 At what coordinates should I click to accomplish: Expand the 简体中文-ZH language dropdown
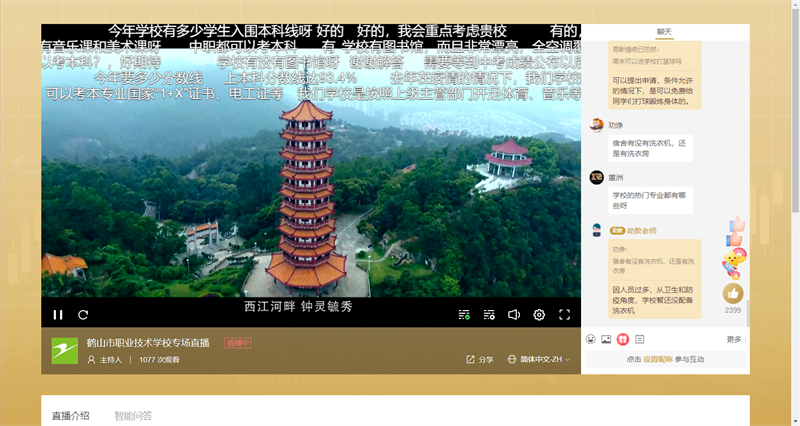[539, 359]
